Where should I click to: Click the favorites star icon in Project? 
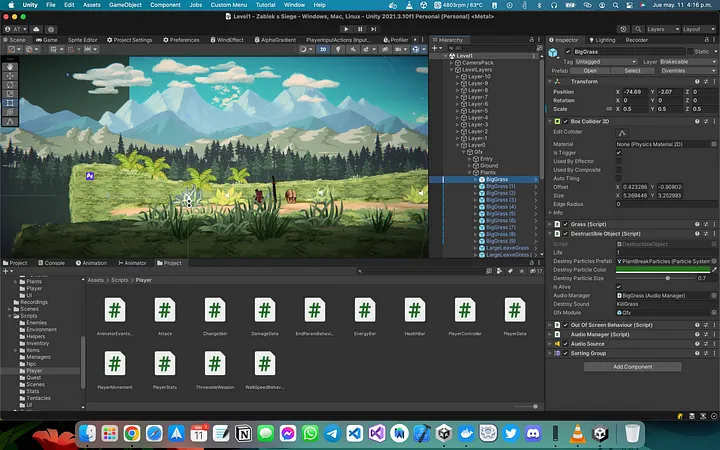(521, 271)
